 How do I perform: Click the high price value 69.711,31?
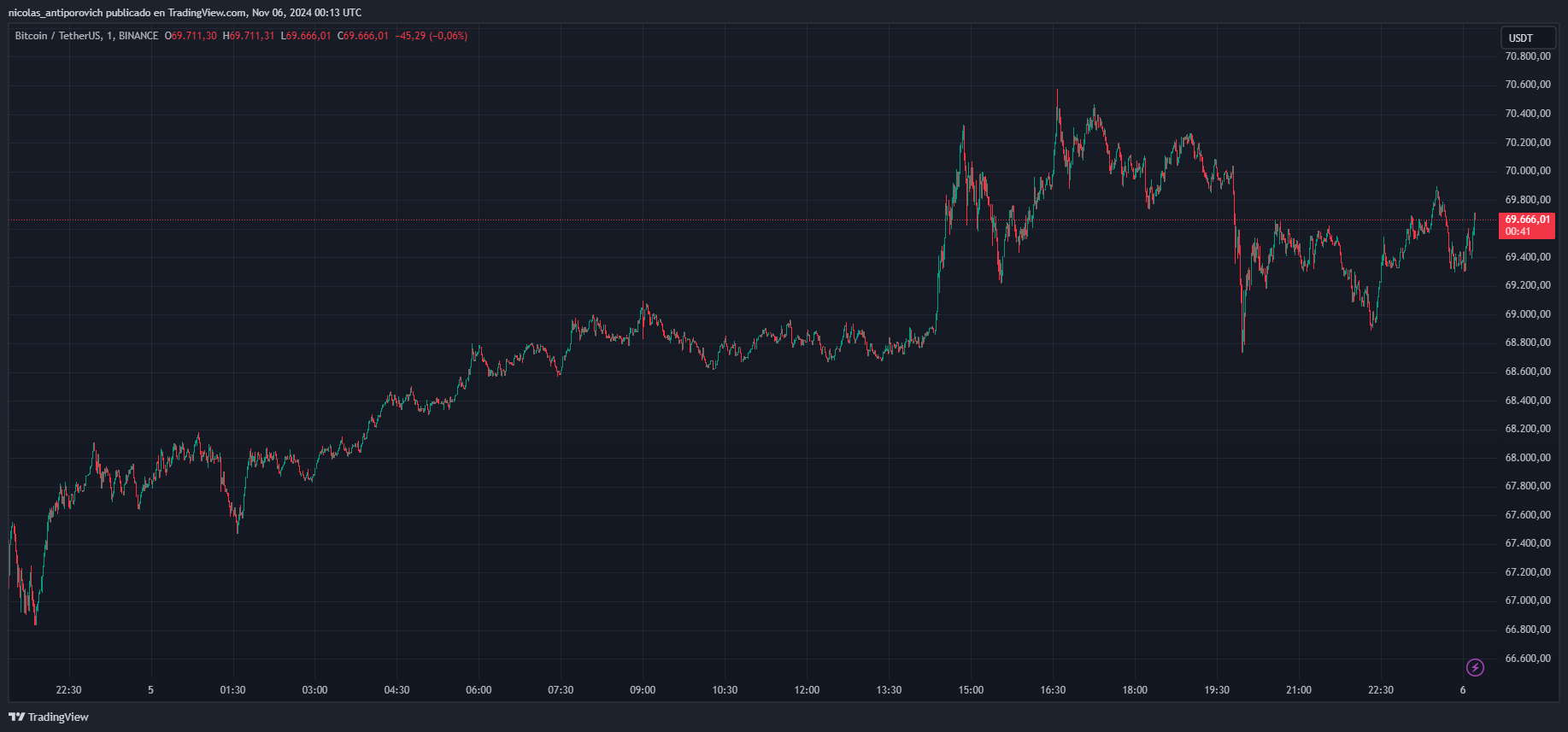tap(251, 36)
